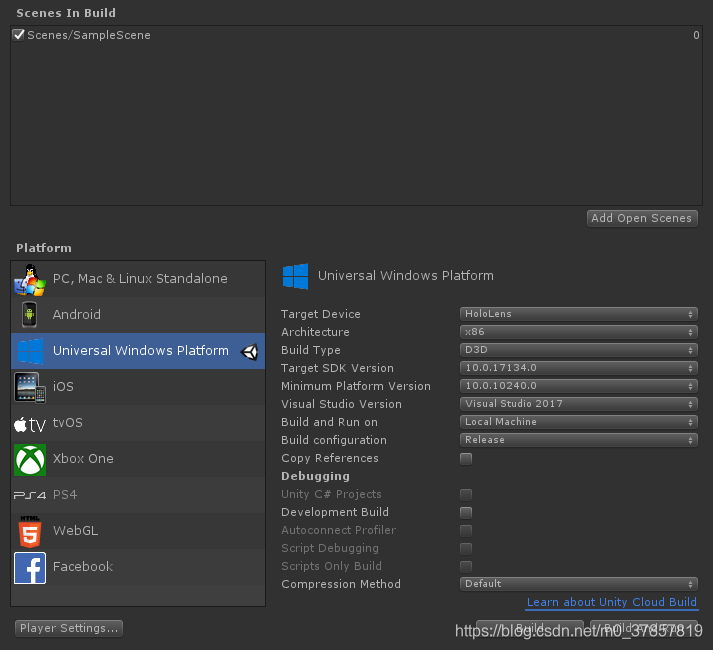Click the Architecture label
Viewport: 713px width, 650px height.
315,332
